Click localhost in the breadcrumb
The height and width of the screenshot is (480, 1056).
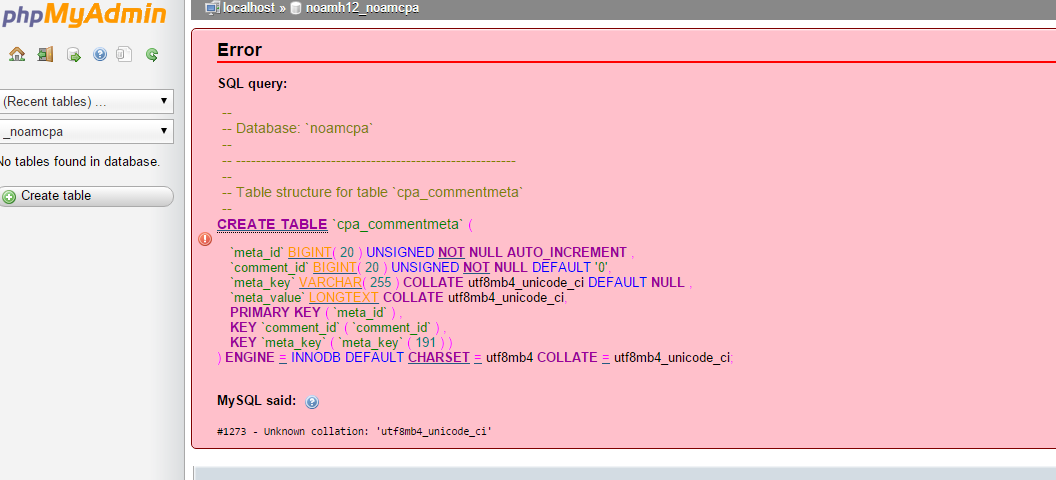pyautogui.click(x=247, y=8)
